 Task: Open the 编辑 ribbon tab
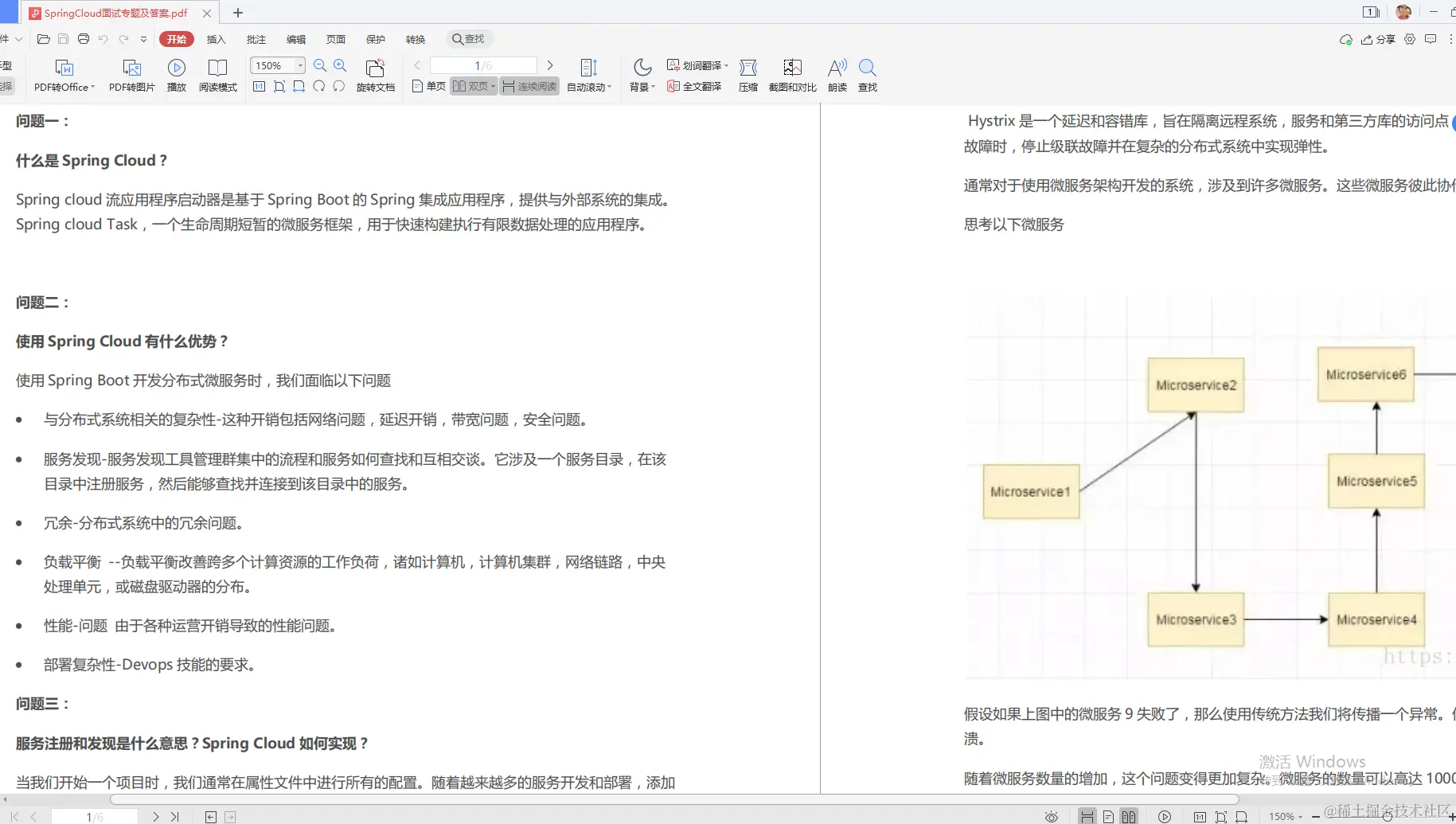(x=296, y=39)
